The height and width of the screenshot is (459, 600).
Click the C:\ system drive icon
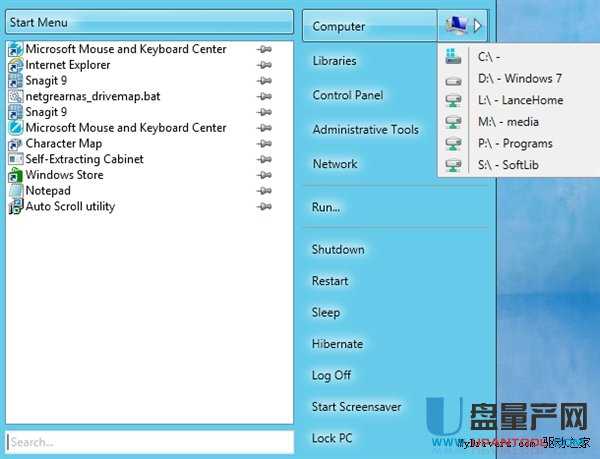tap(453, 57)
